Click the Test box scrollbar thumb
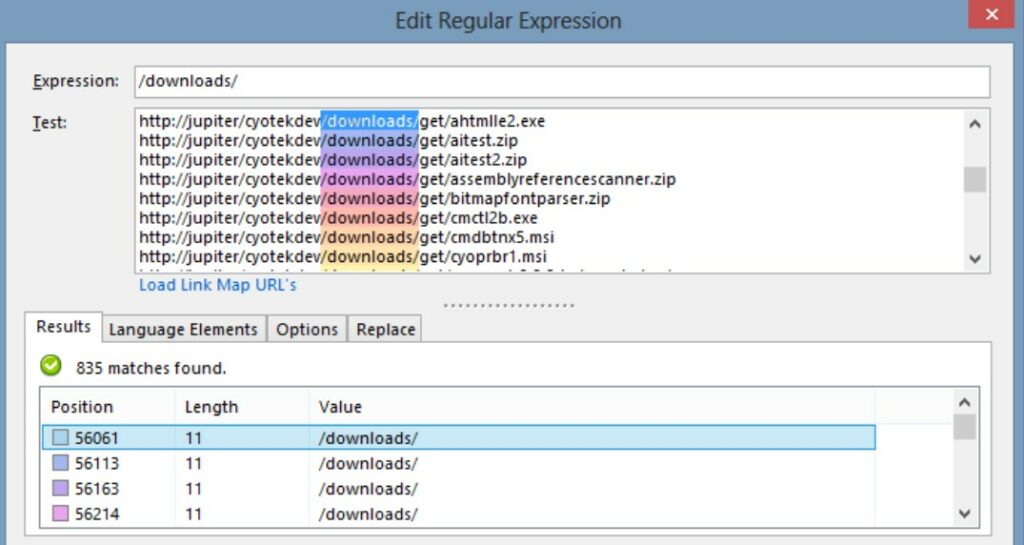The height and width of the screenshot is (545, 1024). (975, 179)
